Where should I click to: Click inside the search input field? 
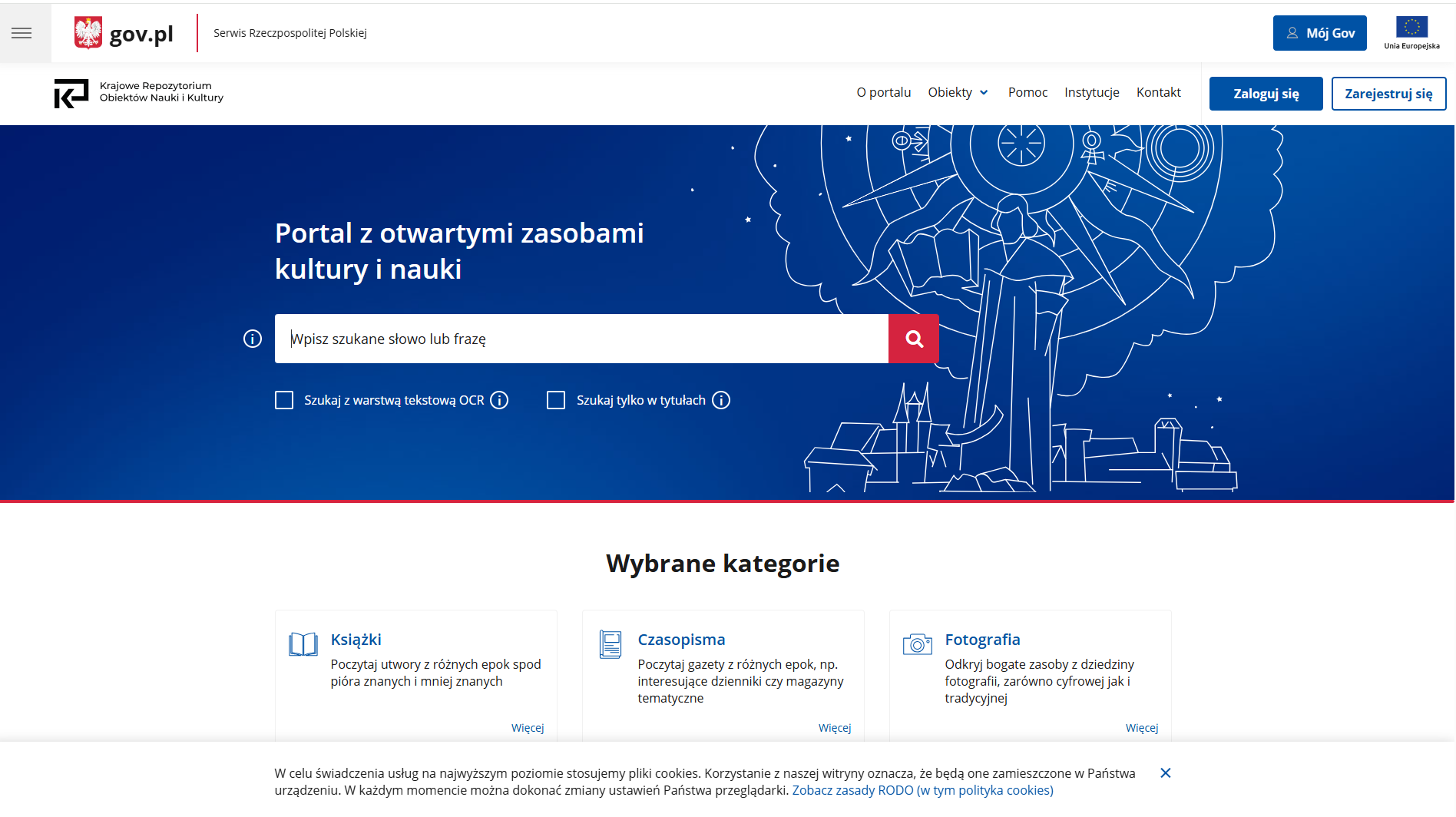point(581,339)
